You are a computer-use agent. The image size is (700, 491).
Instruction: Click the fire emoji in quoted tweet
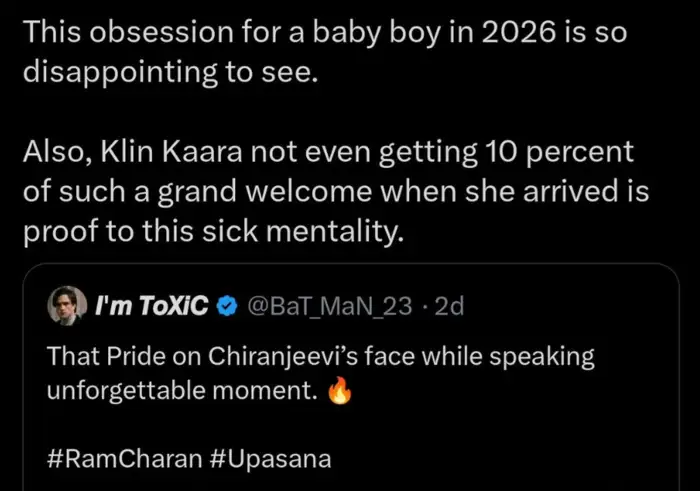tap(340, 392)
